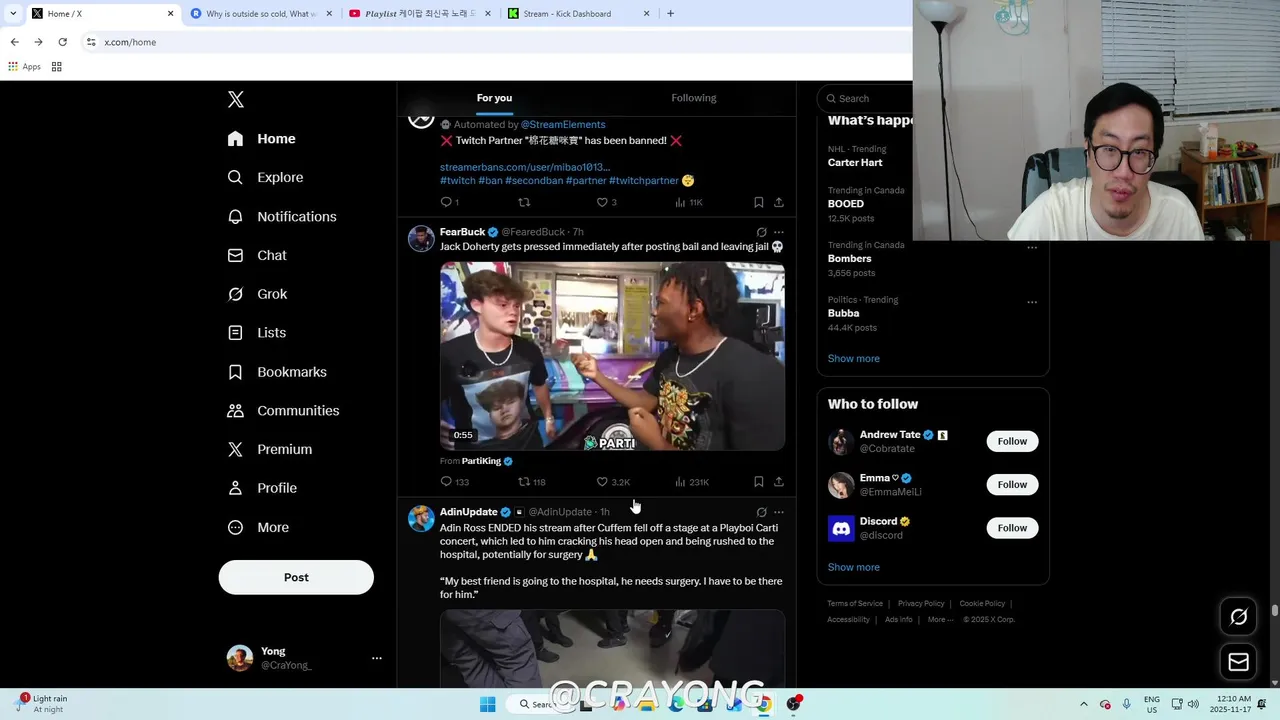Open more options for the Bubba trend
The width and height of the screenshot is (1280, 720).
1032,302
